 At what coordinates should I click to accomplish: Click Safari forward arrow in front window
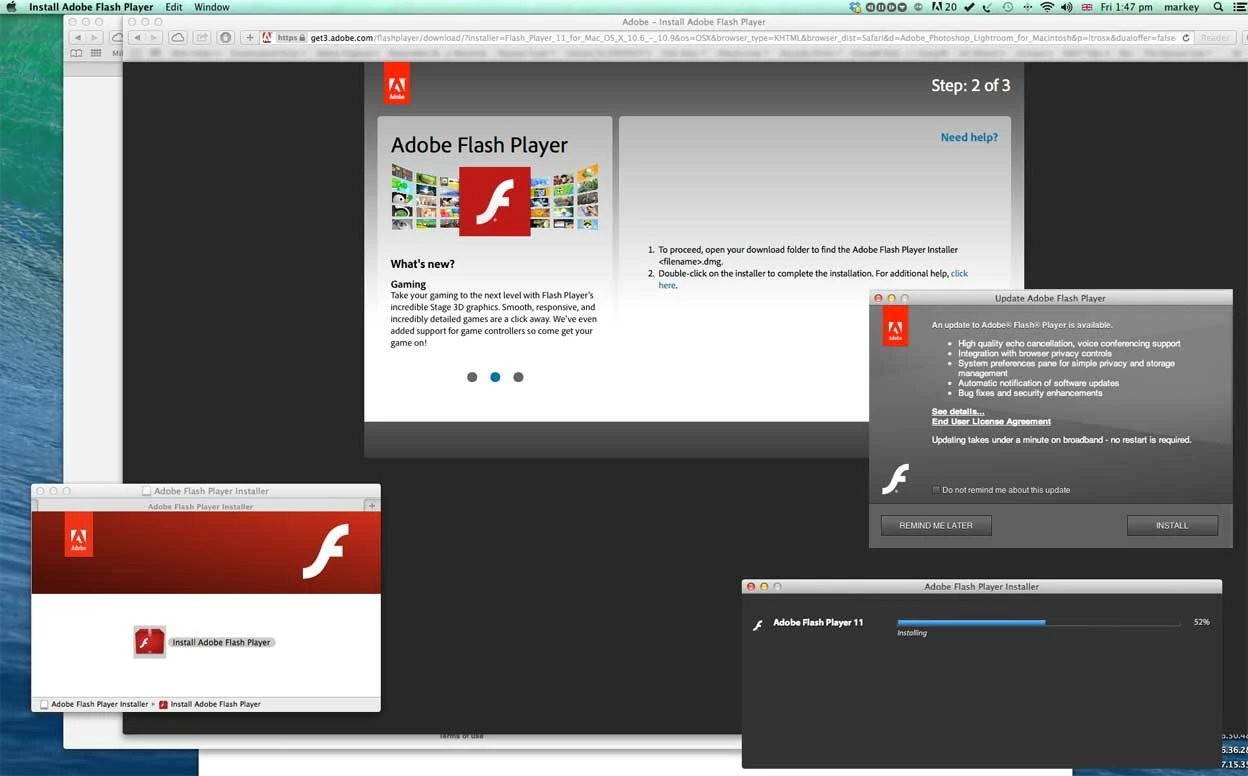[x=154, y=38]
